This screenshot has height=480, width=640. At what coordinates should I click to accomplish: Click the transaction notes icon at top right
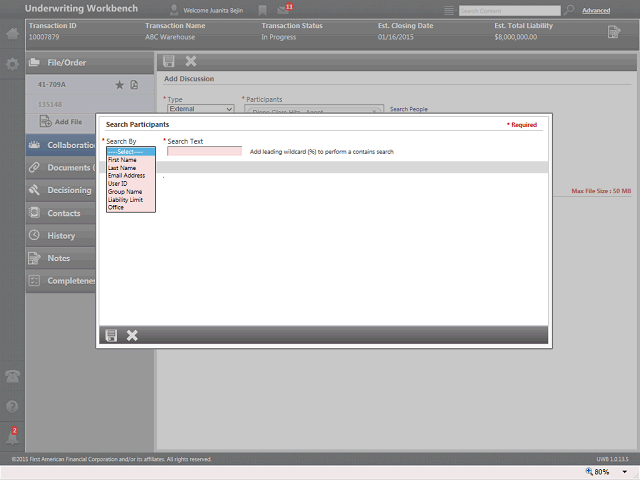pos(613,32)
